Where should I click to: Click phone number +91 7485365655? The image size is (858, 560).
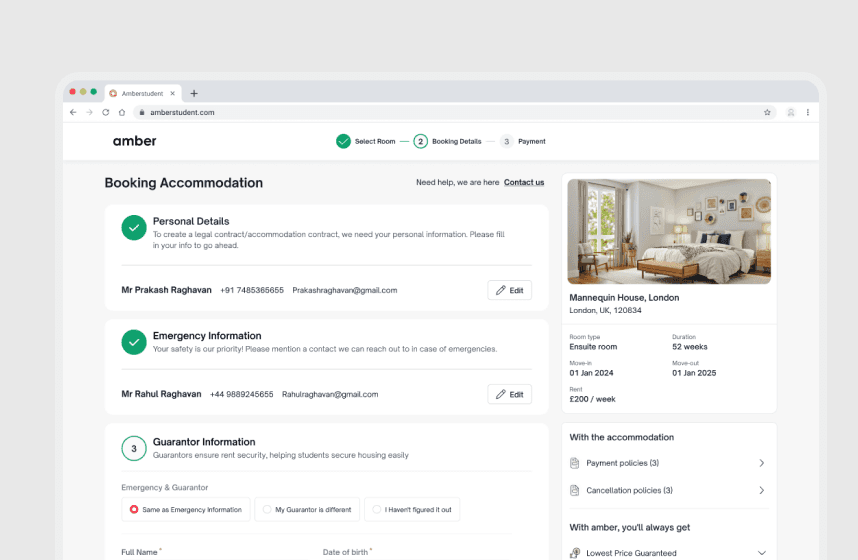[x=252, y=290]
